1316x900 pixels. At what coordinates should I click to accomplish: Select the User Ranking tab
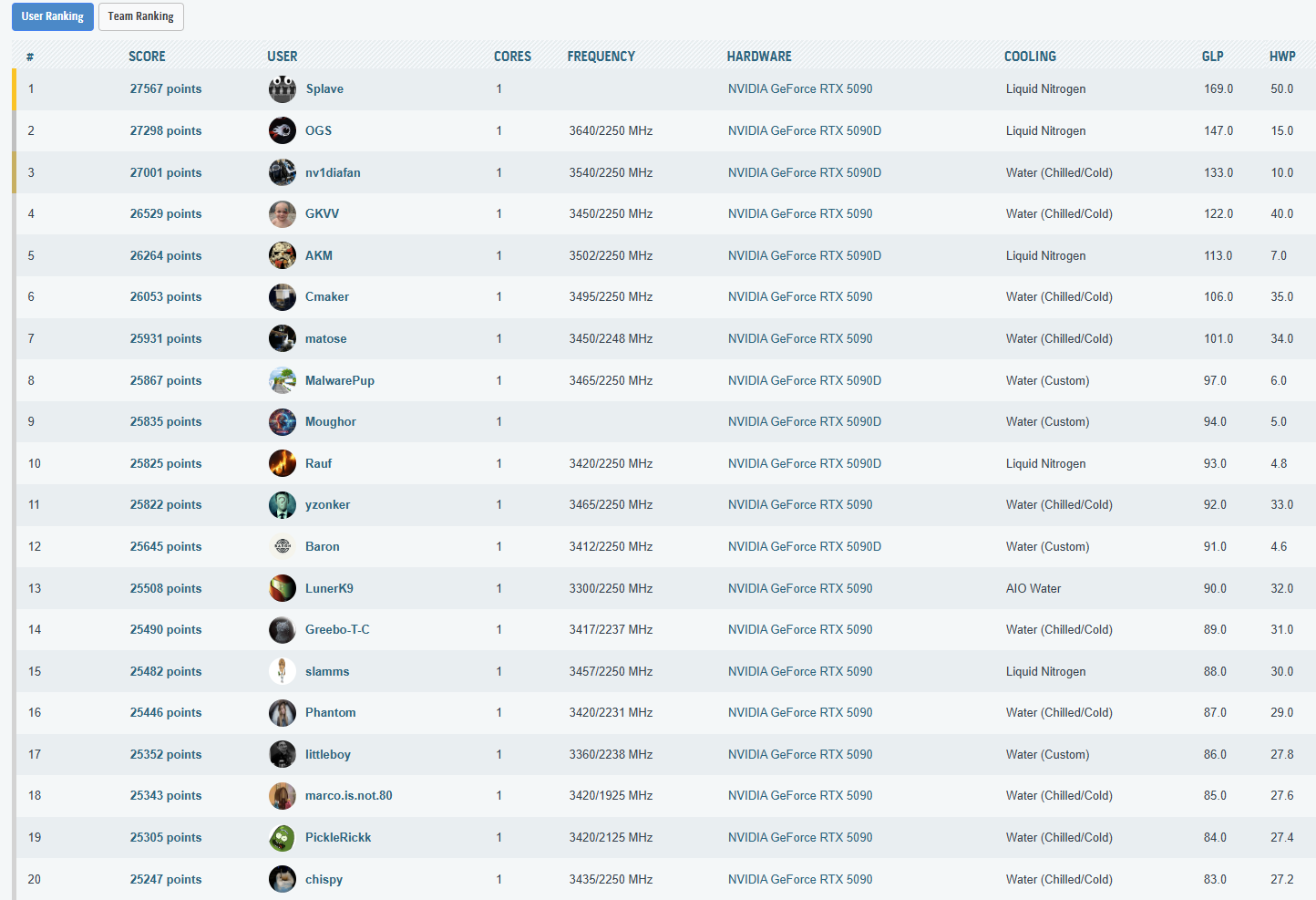[52, 16]
